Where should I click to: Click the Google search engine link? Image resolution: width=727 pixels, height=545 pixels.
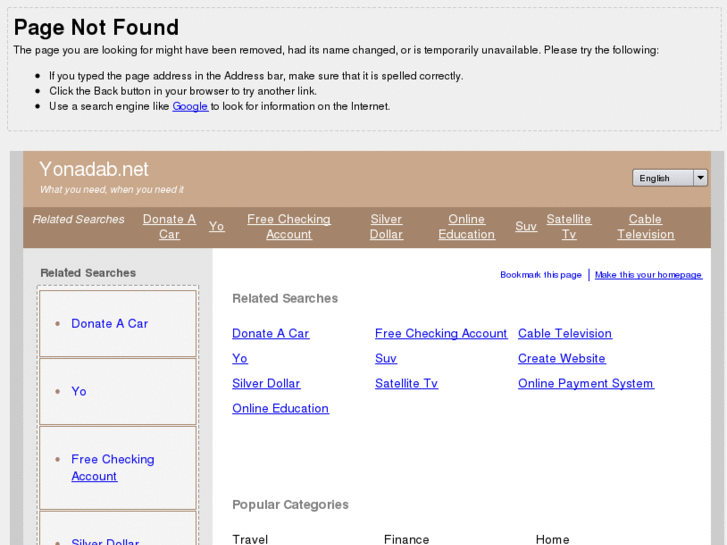190,106
